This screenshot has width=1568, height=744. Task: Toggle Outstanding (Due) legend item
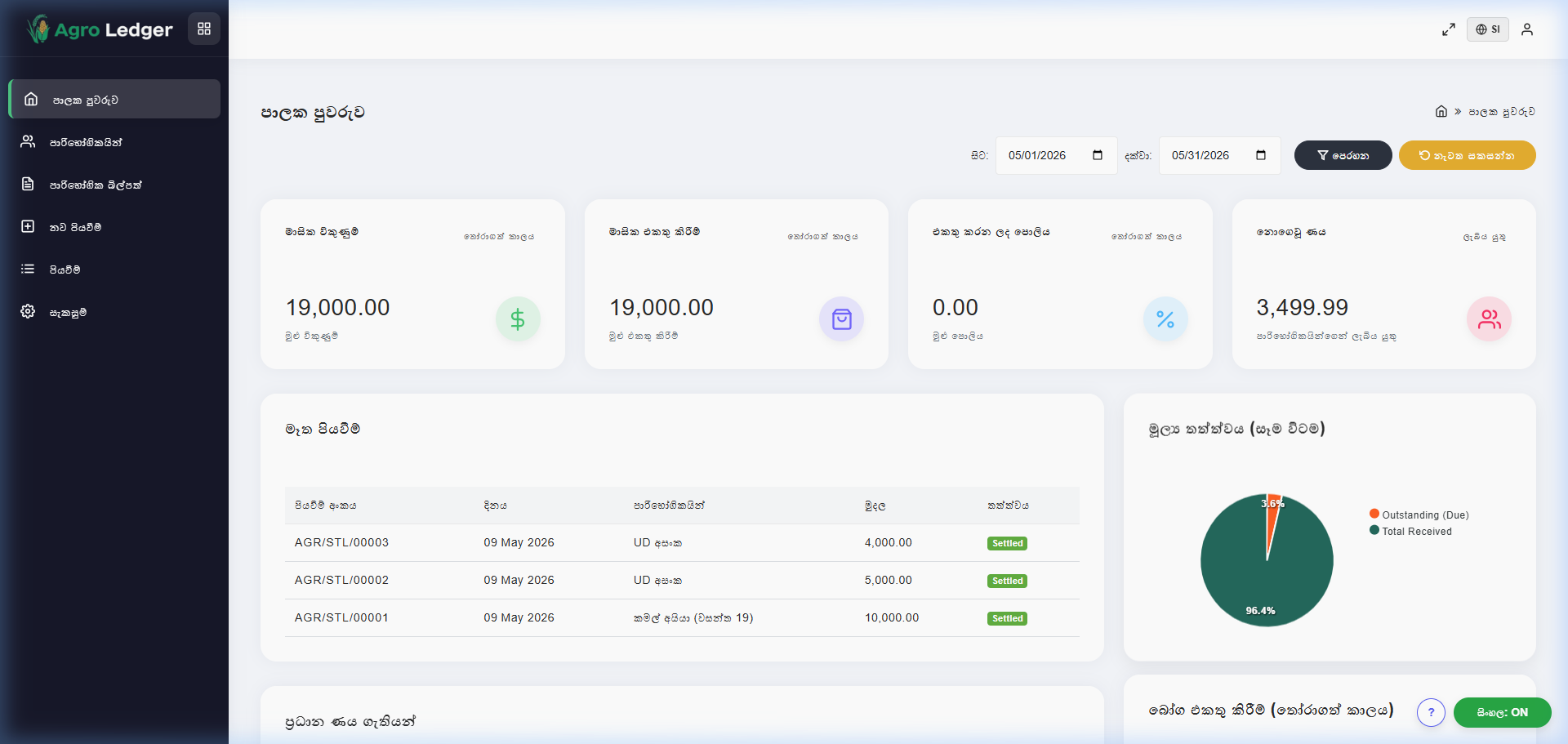(1419, 515)
